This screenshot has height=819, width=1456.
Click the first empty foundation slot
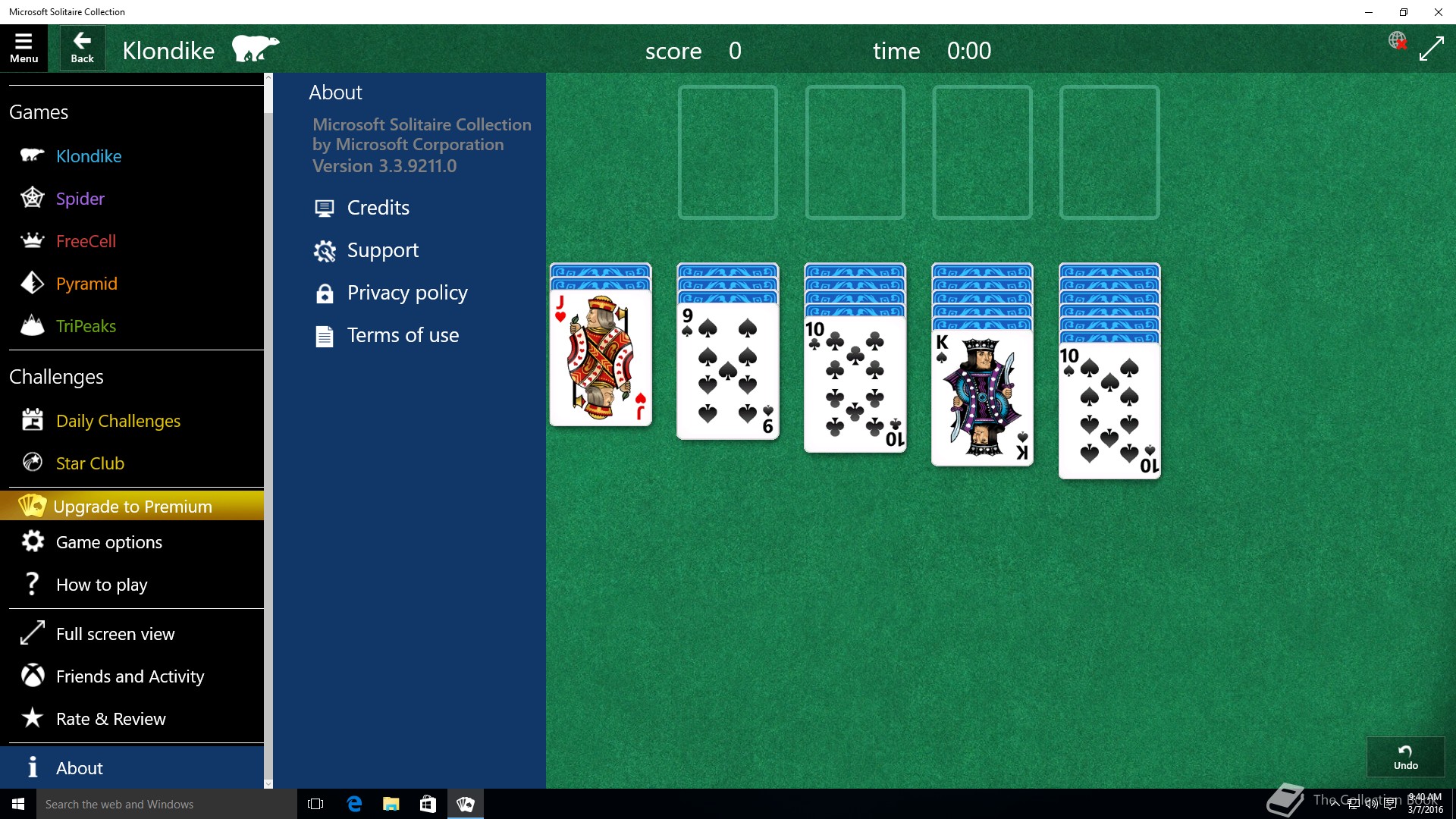[x=728, y=152]
